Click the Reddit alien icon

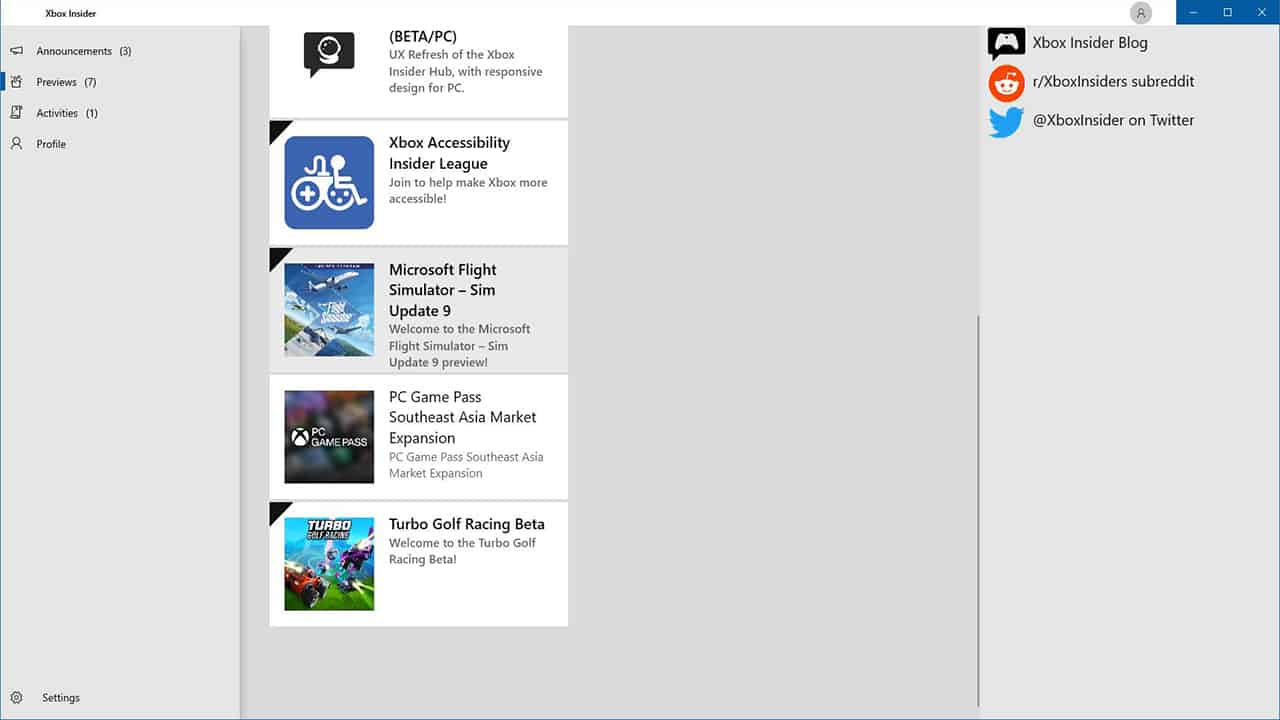tap(1007, 83)
